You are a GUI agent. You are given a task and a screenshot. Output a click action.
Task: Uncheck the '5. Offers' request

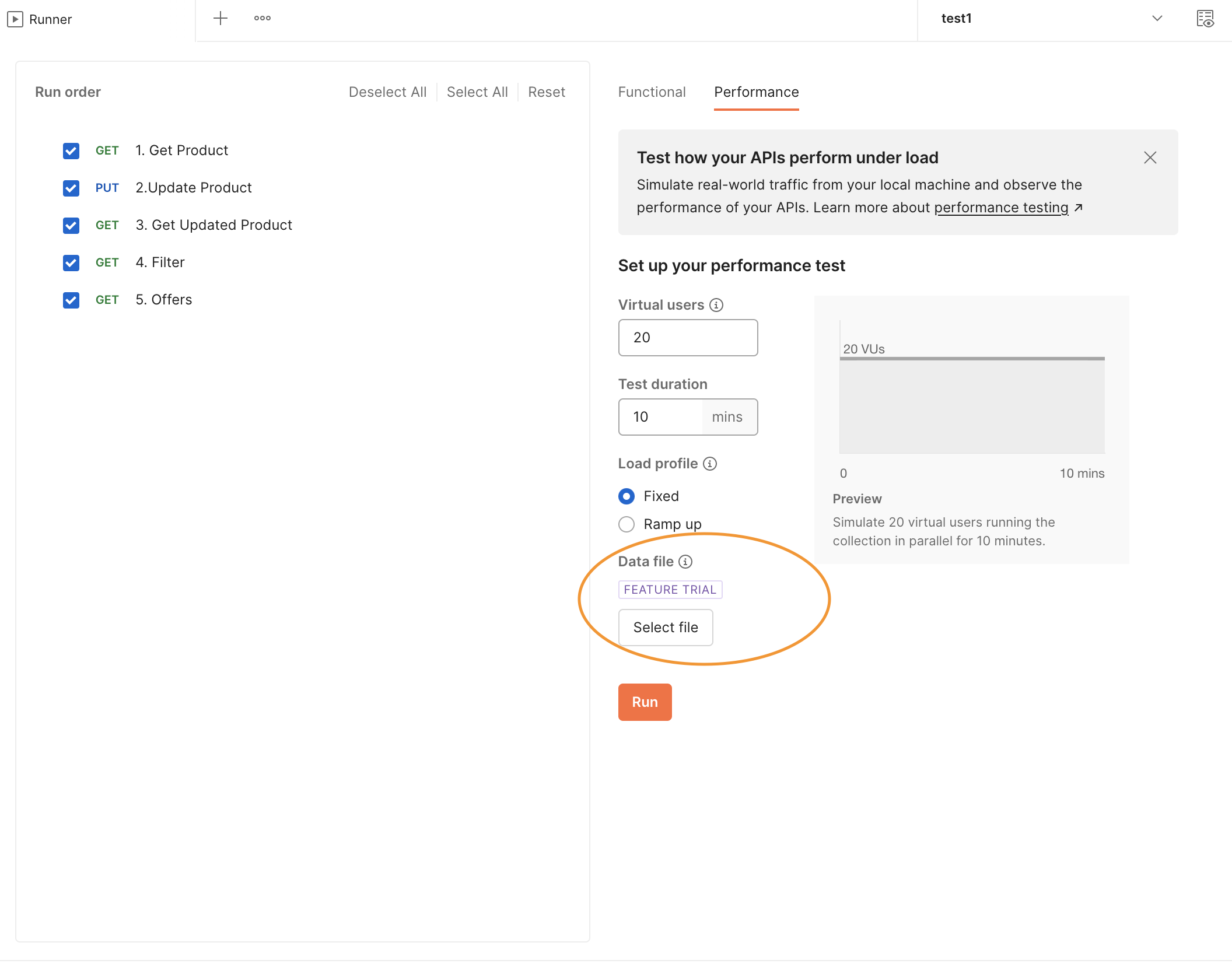pyautogui.click(x=71, y=300)
